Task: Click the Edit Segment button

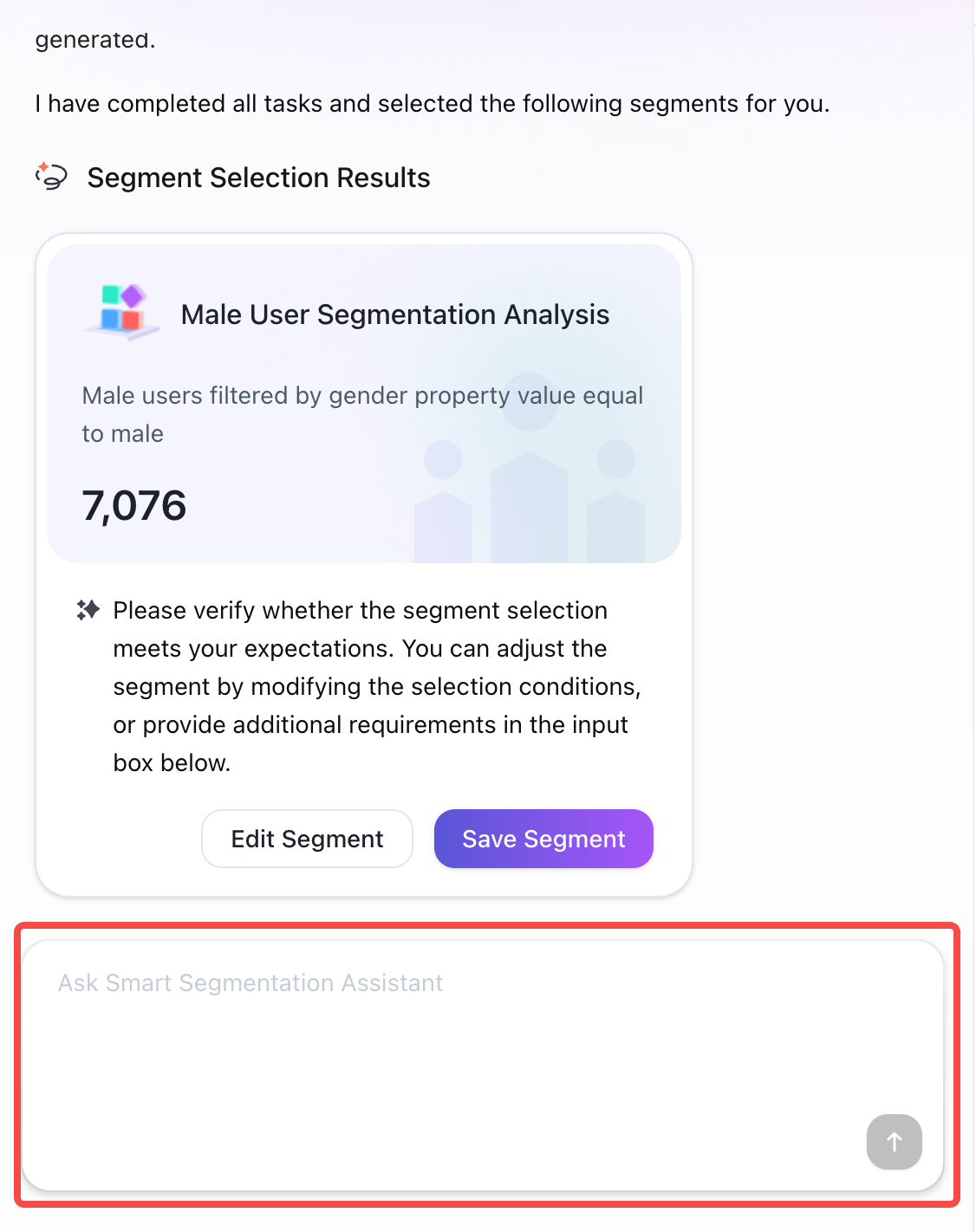Action: coord(307,839)
